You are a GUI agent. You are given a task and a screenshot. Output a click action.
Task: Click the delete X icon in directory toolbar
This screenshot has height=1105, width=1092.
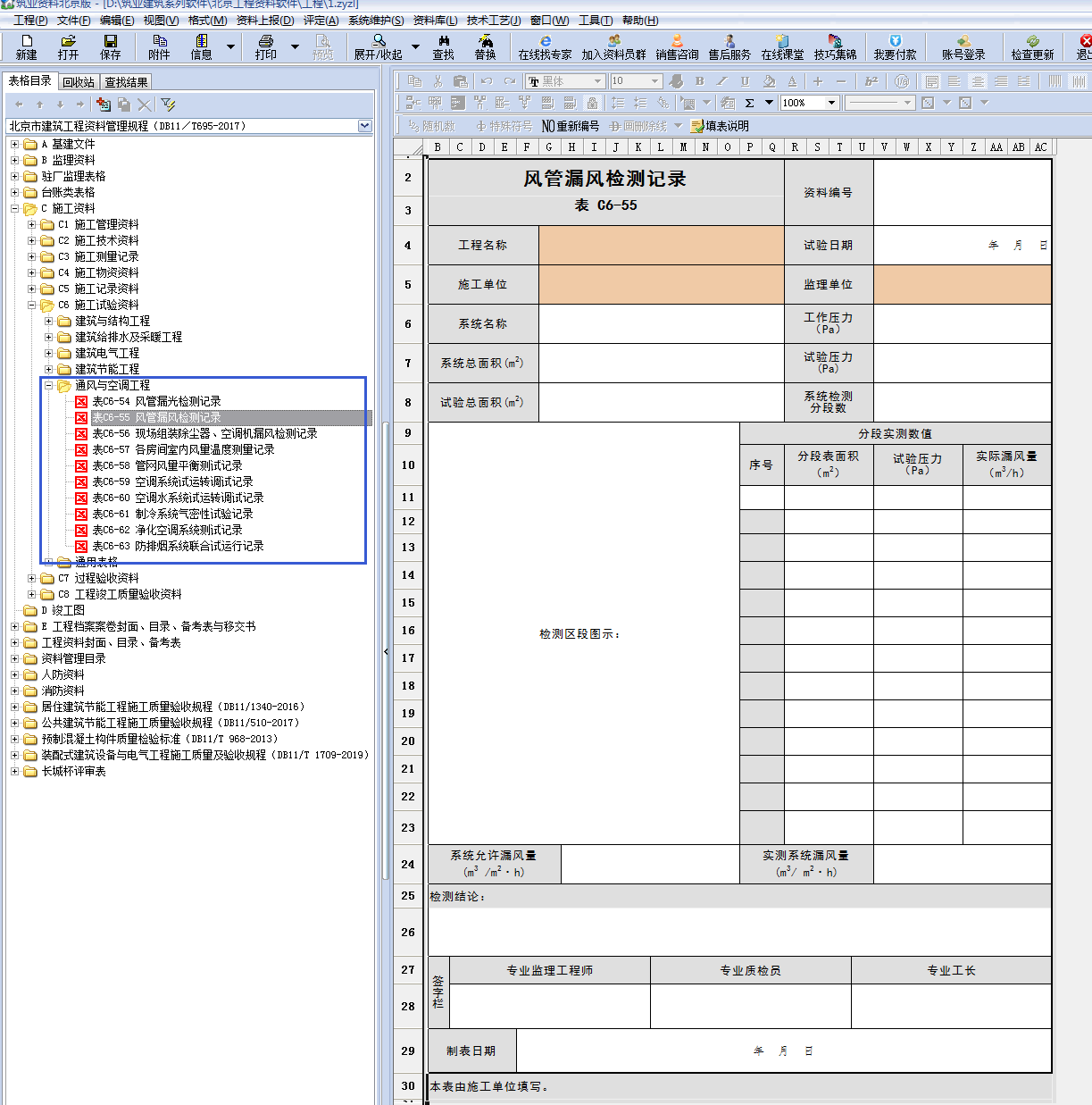click(145, 105)
